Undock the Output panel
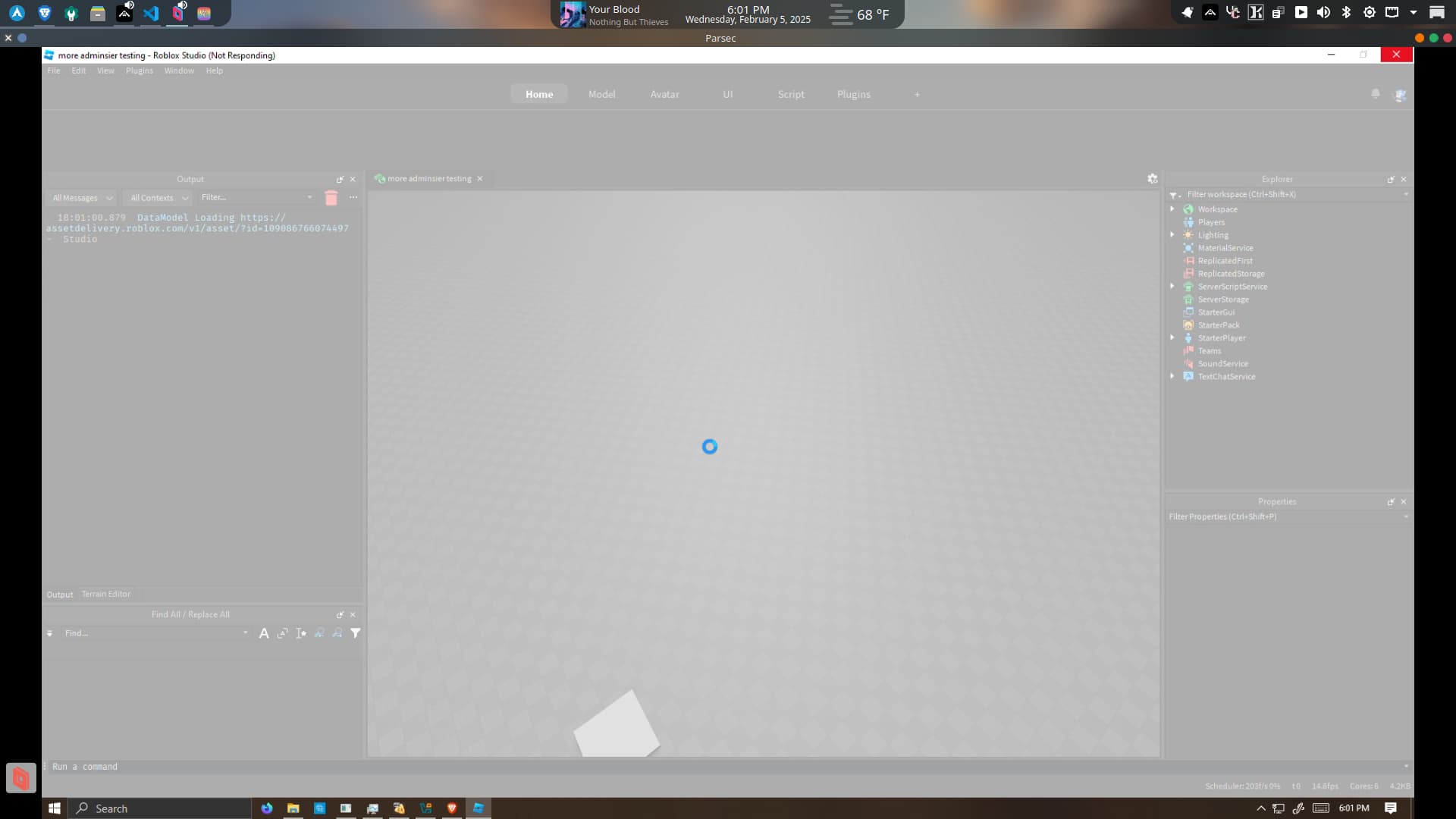1456x819 pixels. point(340,179)
